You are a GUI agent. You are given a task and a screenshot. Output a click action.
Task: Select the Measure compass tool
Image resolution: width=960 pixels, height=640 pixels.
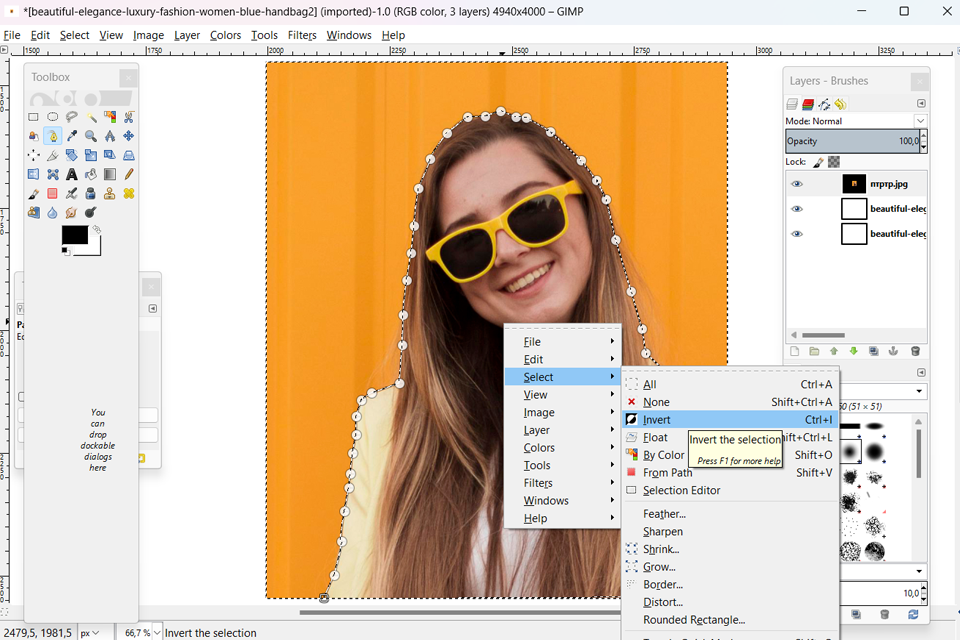(x=110, y=136)
